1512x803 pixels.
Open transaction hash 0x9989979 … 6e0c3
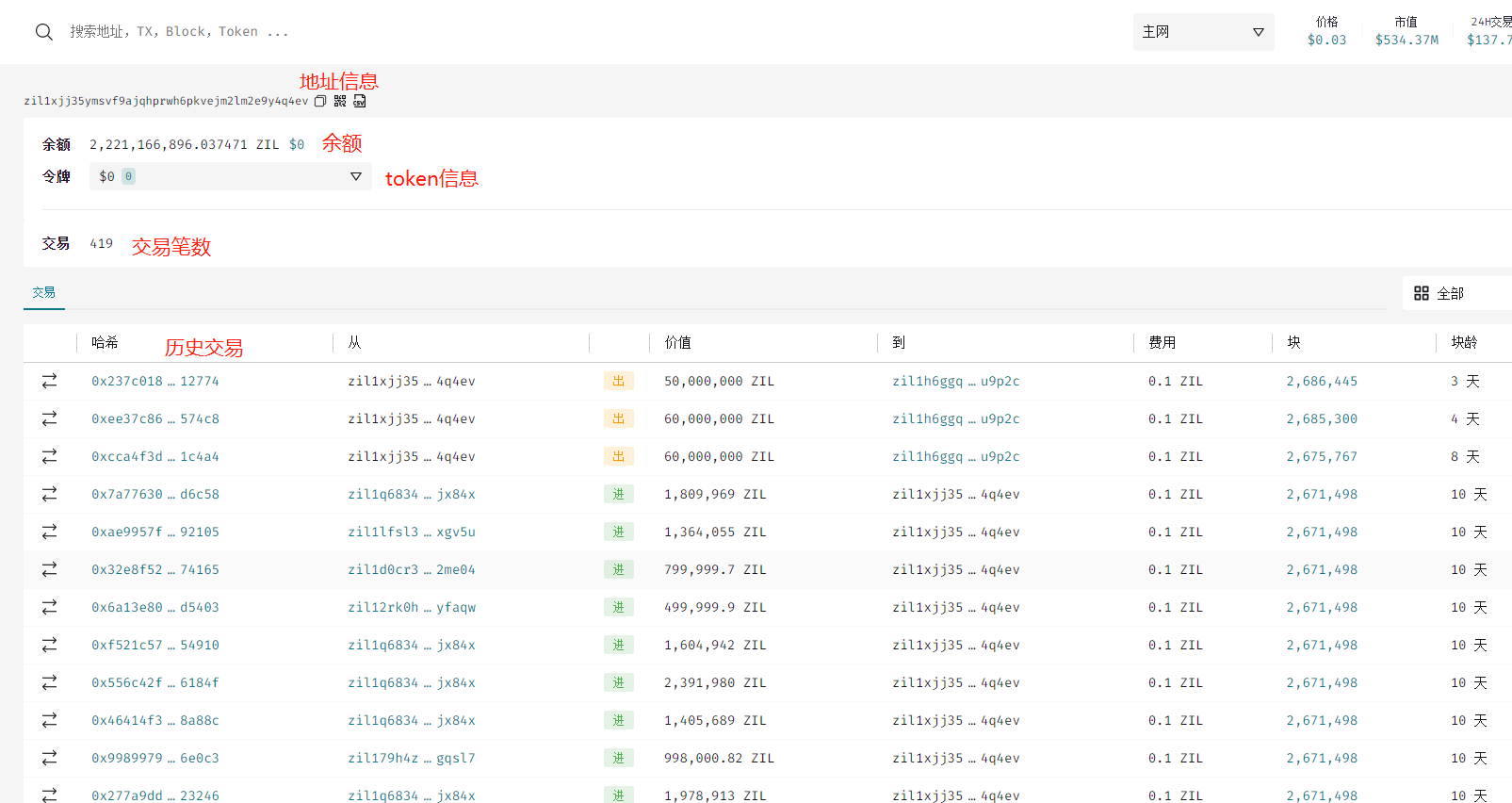[154, 758]
